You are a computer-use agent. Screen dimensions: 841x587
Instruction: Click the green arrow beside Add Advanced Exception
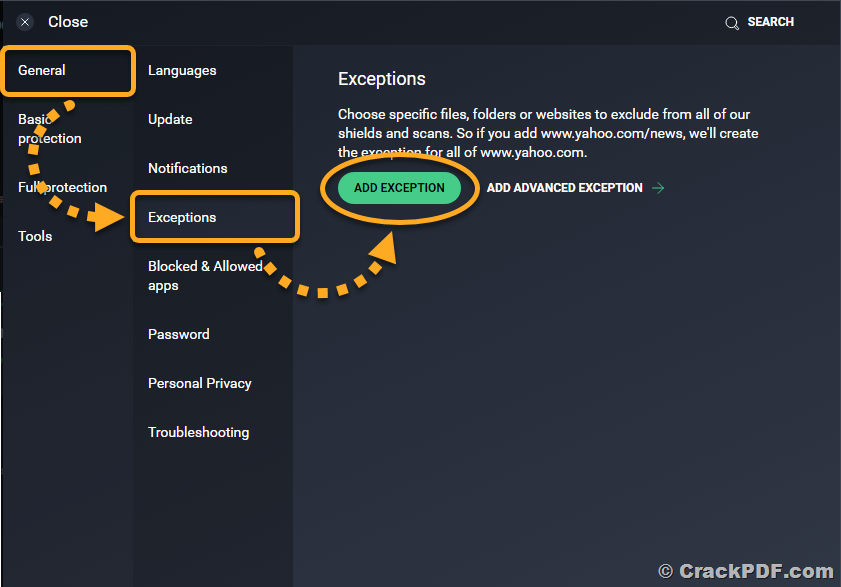point(658,188)
